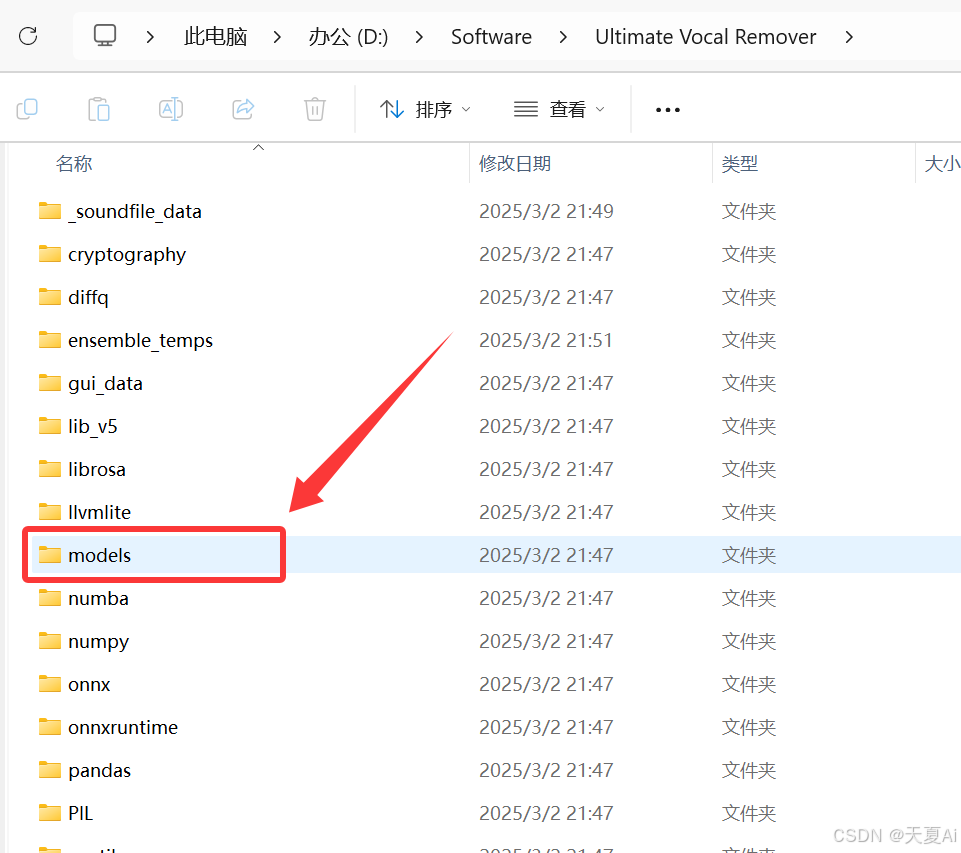Select the PIL folder
This screenshot has width=961, height=853.
[x=80, y=813]
